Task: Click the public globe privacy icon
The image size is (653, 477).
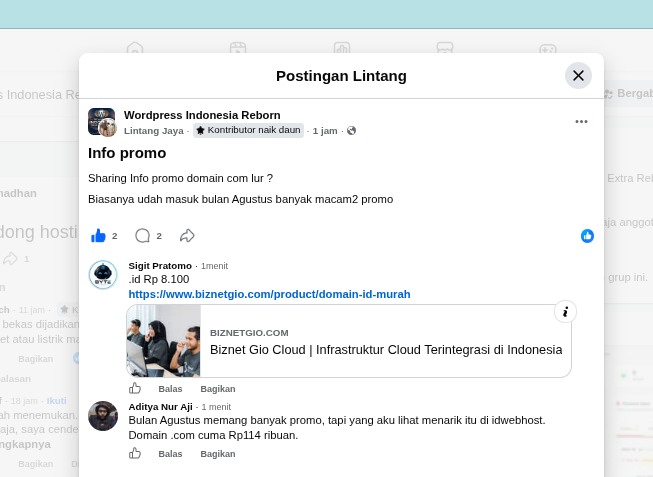Action: (351, 131)
